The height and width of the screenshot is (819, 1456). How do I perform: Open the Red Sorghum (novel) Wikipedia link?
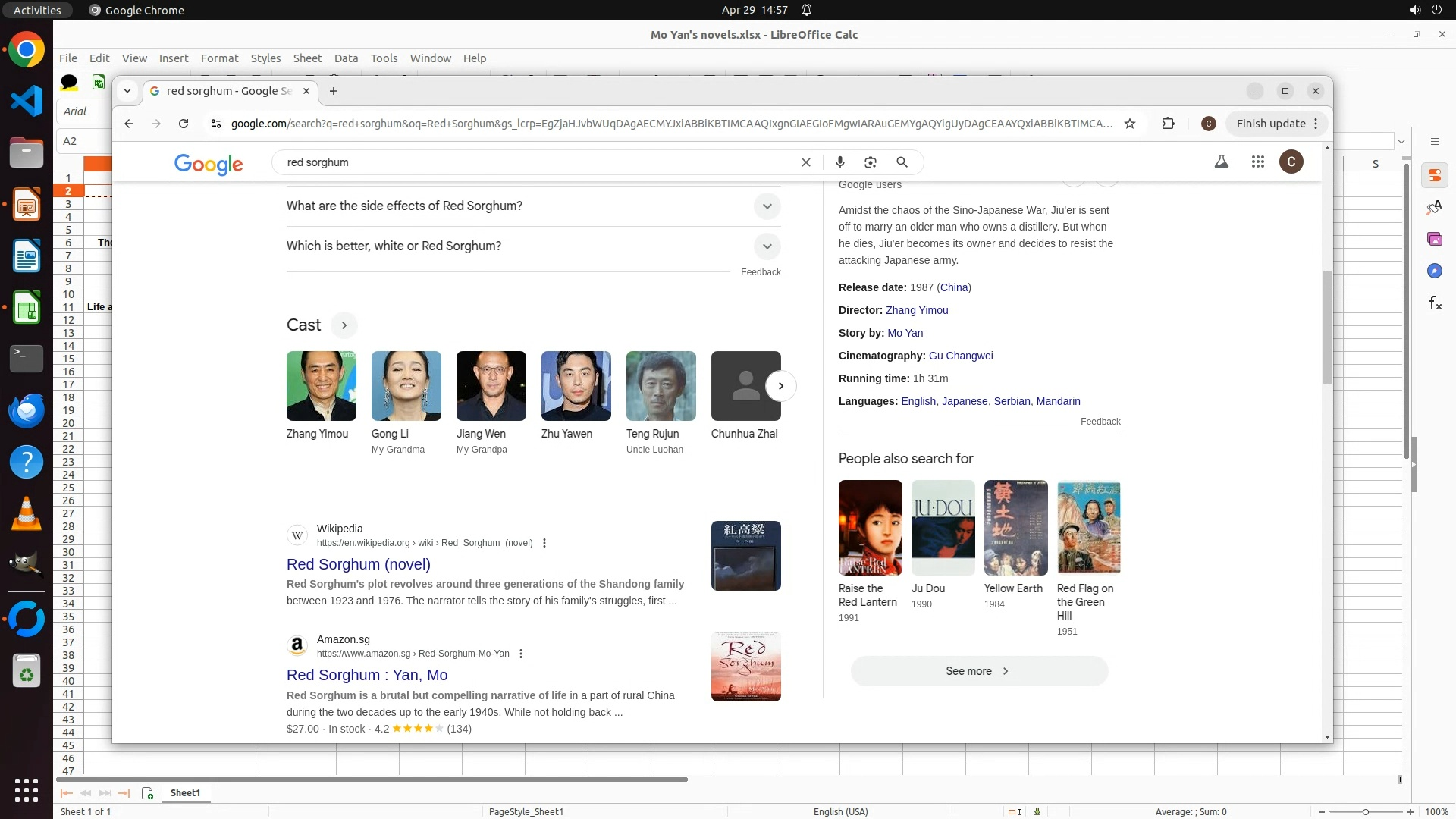pyautogui.click(x=358, y=564)
